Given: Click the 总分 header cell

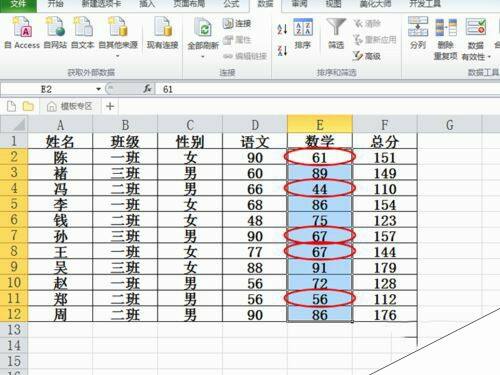Looking at the screenshot, I should pyautogui.click(x=385, y=141).
